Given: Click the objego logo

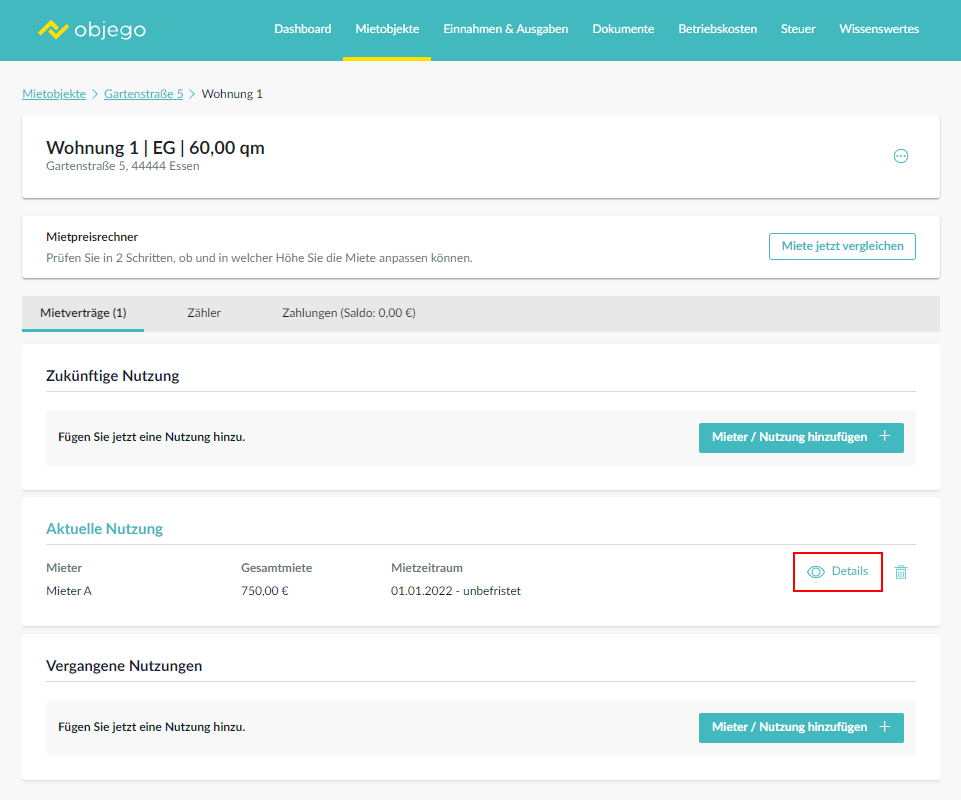Looking at the screenshot, I should pos(91,29).
